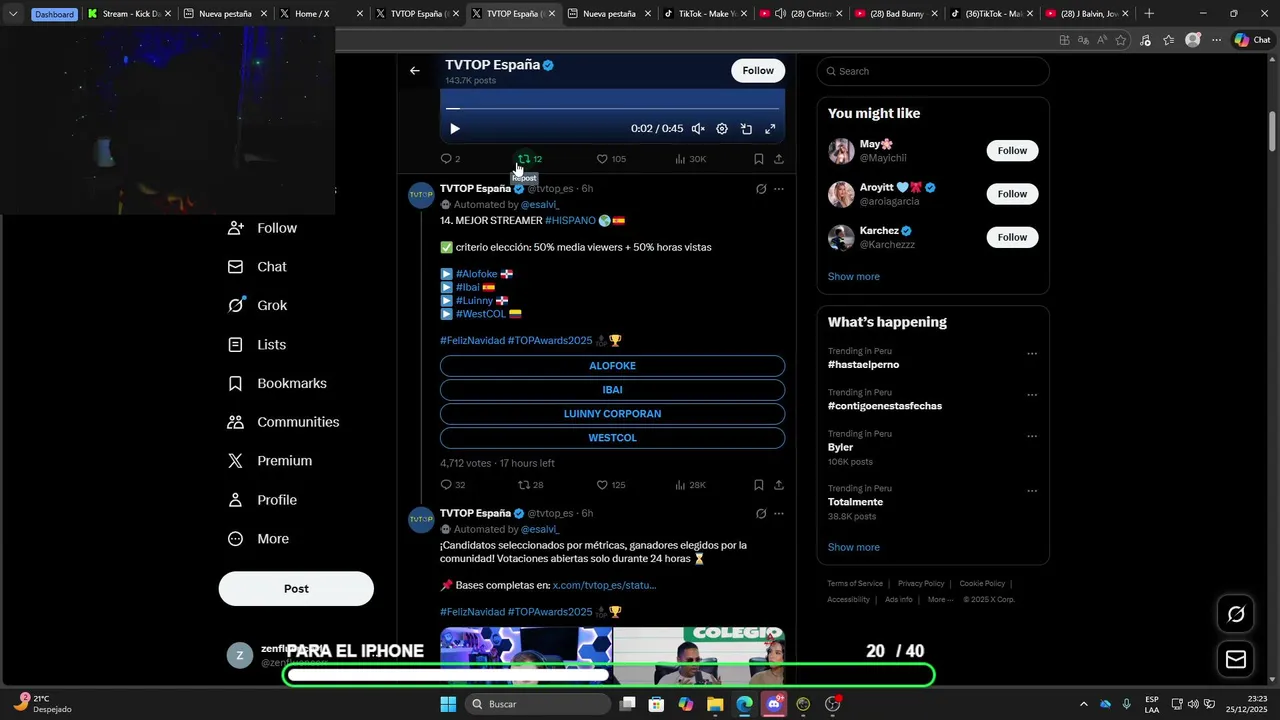Seek on the video progress bar

[612, 108]
